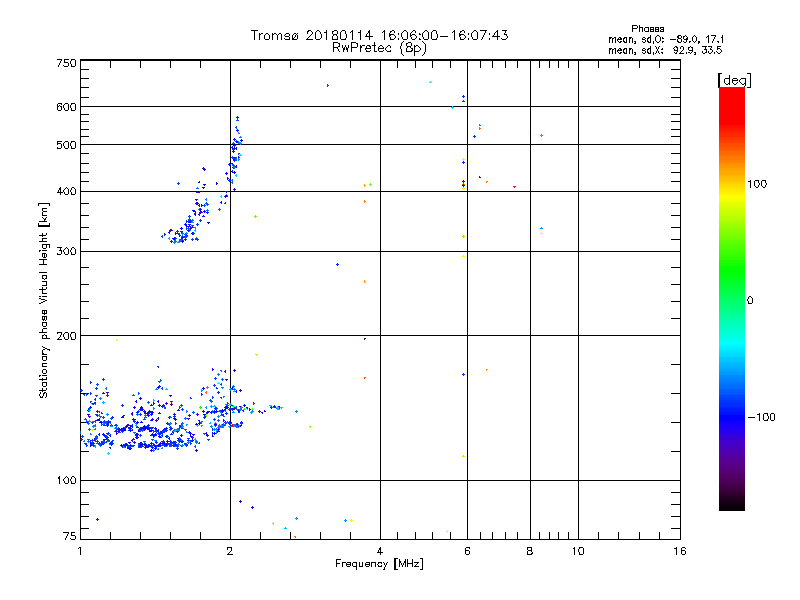Pick the black bottom of the phase color bar
800x600 pixels.
click(x=732, y=504)
